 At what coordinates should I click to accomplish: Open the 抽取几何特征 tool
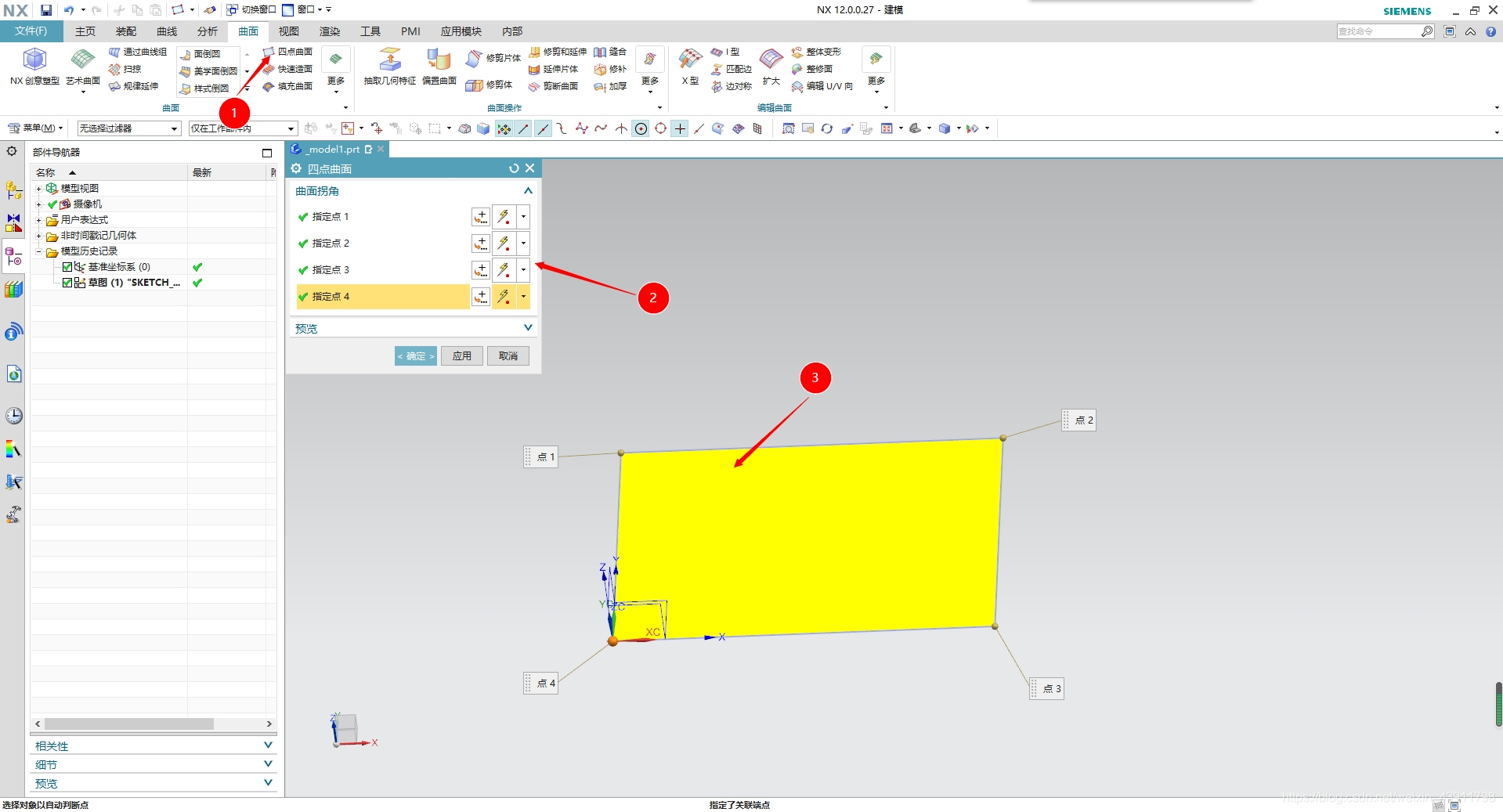389,67
